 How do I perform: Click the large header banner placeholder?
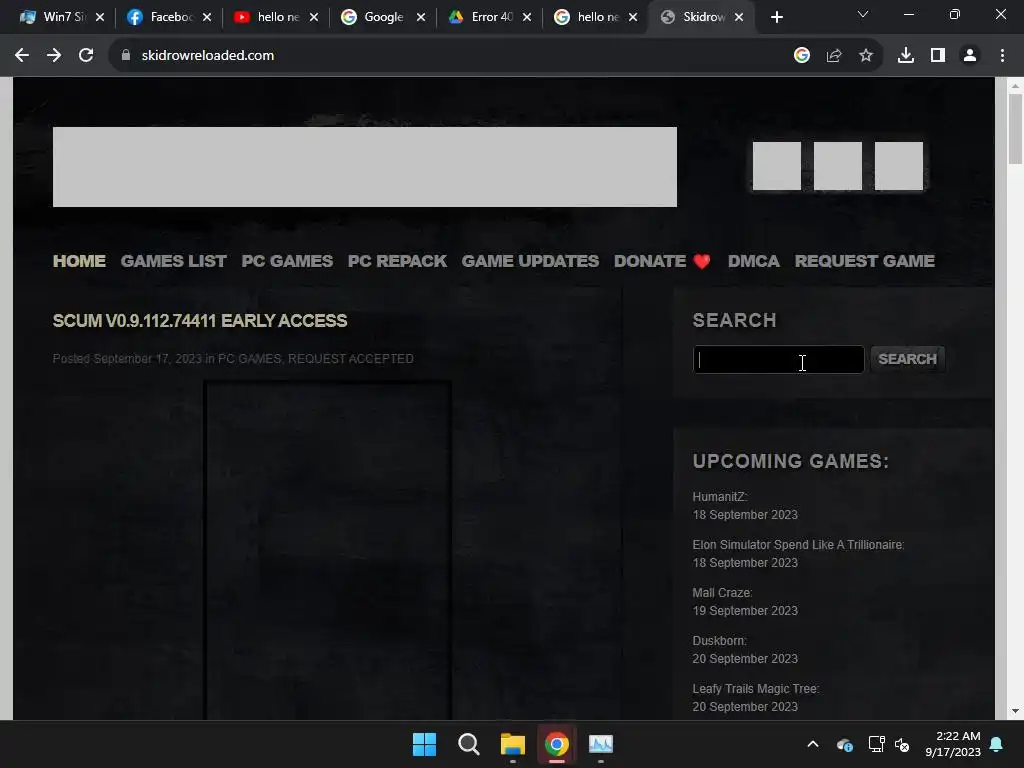[364, 167]
